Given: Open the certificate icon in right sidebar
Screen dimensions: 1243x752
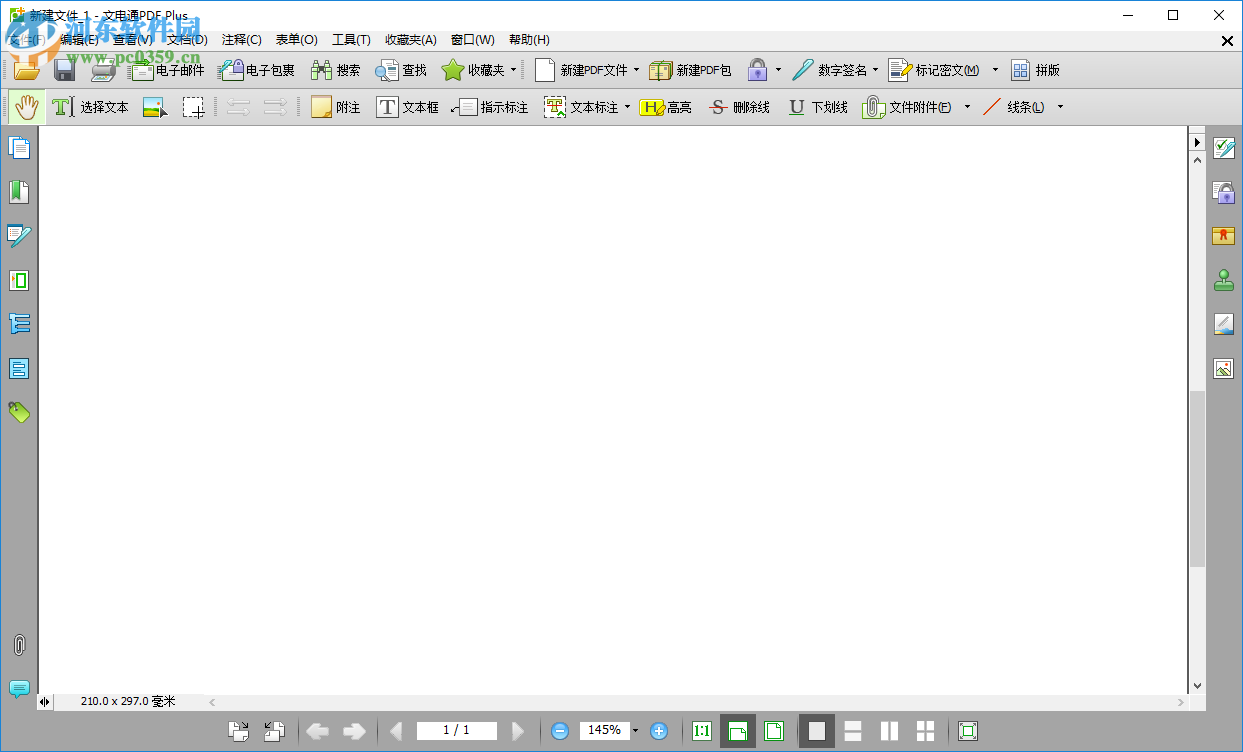Looking at the screenshot, I should [x=1224, y=236].
